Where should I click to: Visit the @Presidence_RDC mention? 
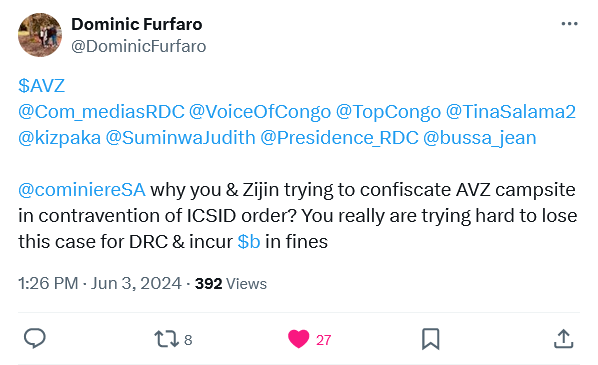[x=339, y=138]
